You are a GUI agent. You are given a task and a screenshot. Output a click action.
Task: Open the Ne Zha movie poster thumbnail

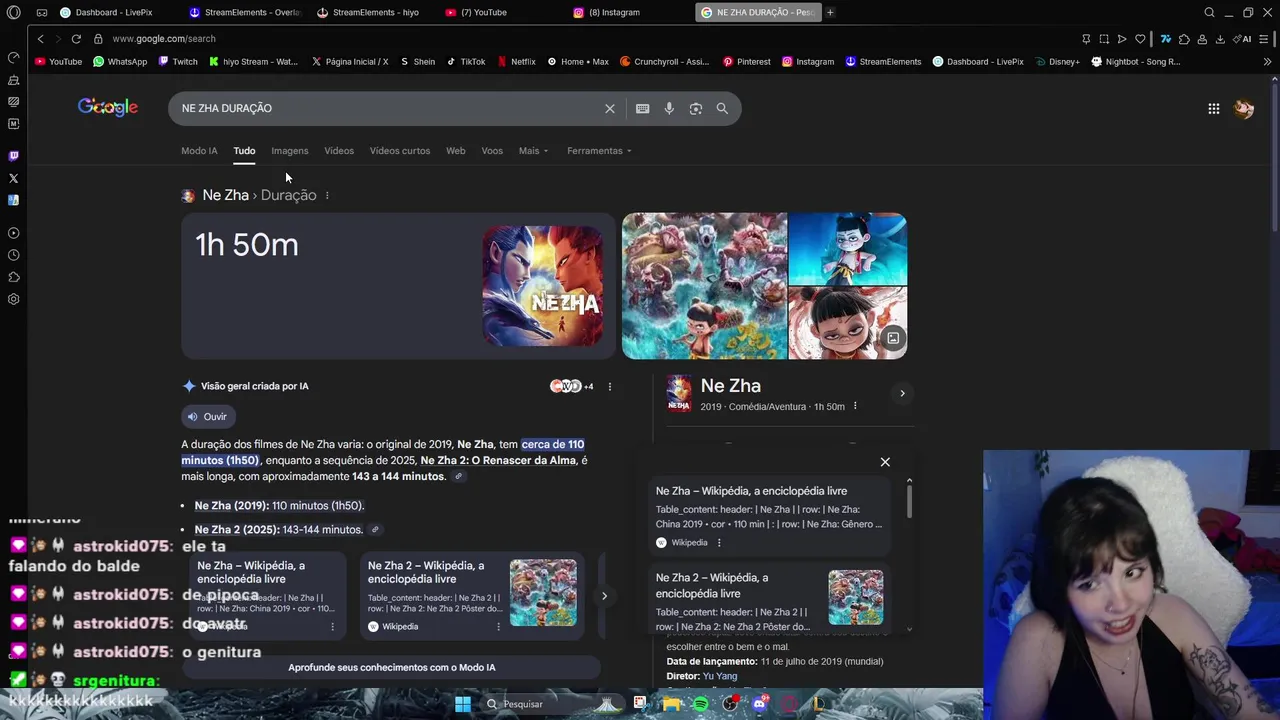(543, 286)
